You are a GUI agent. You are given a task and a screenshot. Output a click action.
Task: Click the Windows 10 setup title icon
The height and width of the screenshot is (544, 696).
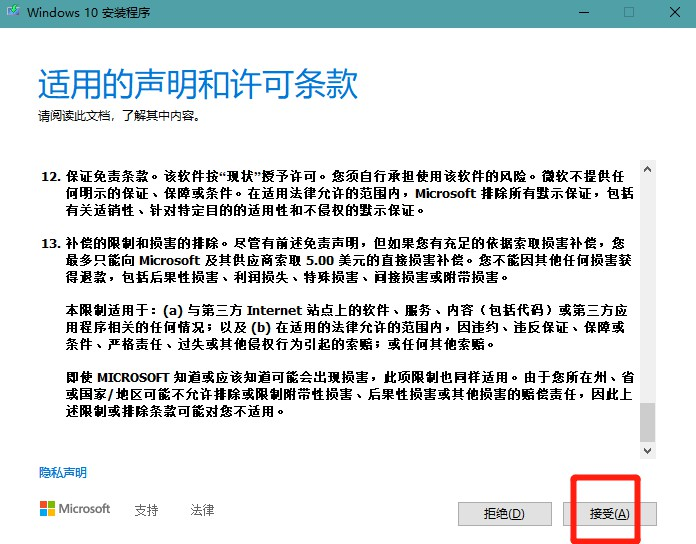pyautogui.click(x=12, y=11)
